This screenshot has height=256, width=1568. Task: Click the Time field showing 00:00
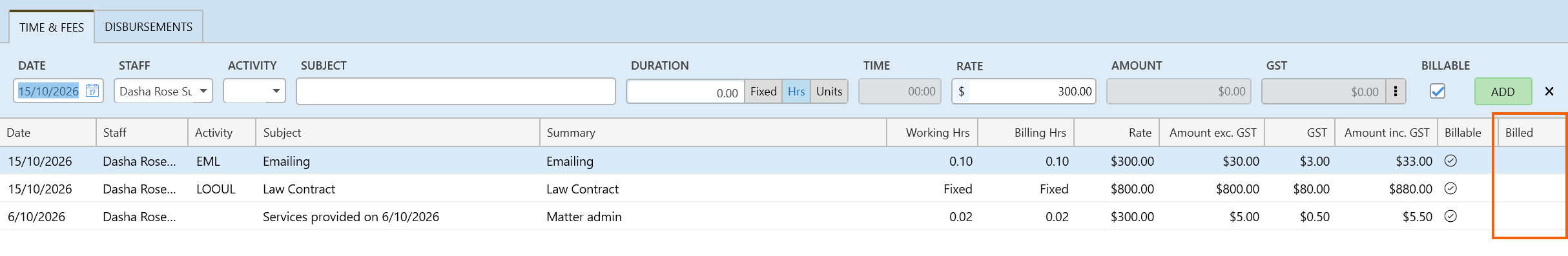pos(900,92)
